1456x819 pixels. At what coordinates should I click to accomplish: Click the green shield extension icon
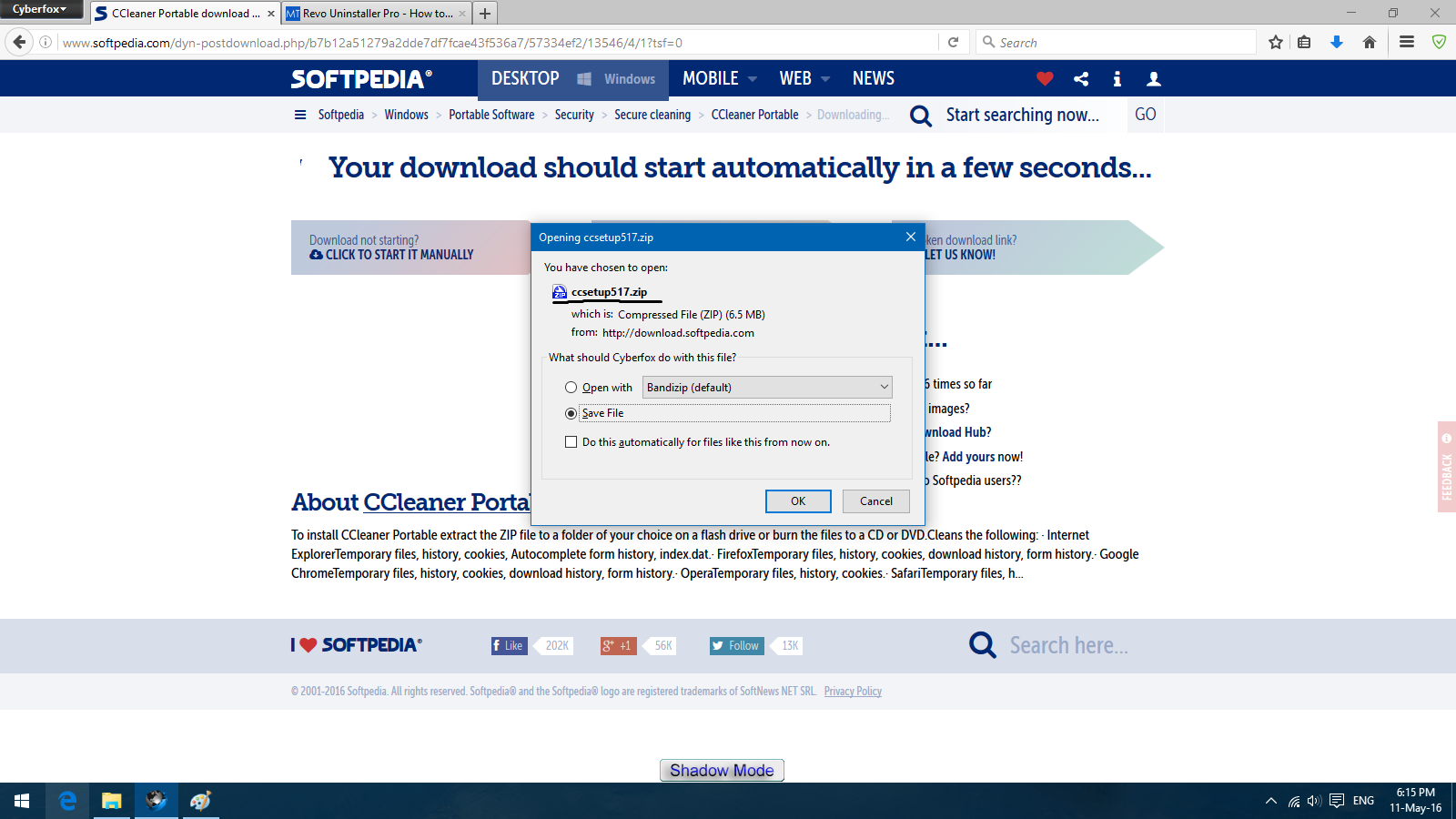tap(1439, 42)
